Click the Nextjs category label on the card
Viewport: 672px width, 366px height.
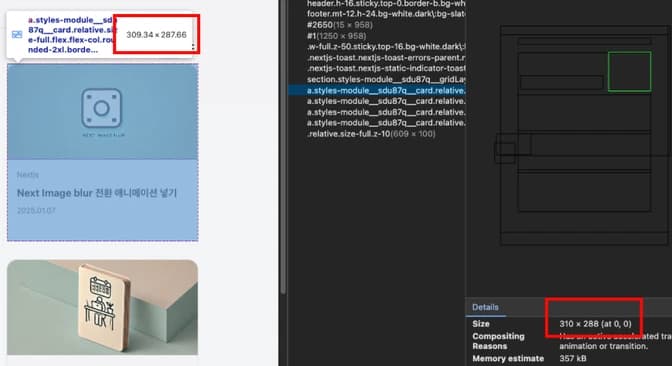[28, 175]
